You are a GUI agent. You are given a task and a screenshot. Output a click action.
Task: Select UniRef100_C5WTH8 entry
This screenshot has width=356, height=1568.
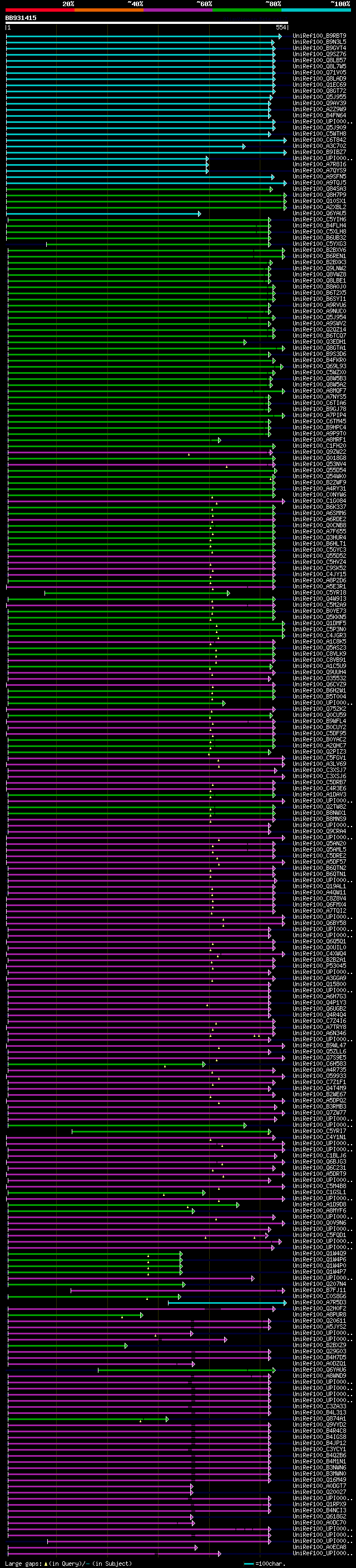[319, 134]
